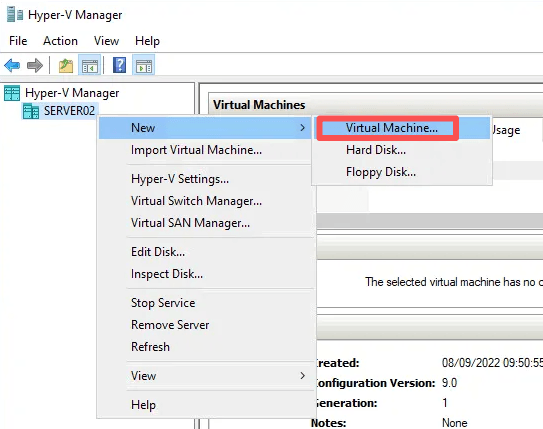This screenshot has height=429, width=543.
Task: Click the Back arrow toolbar icon
Action: point(12,65)
